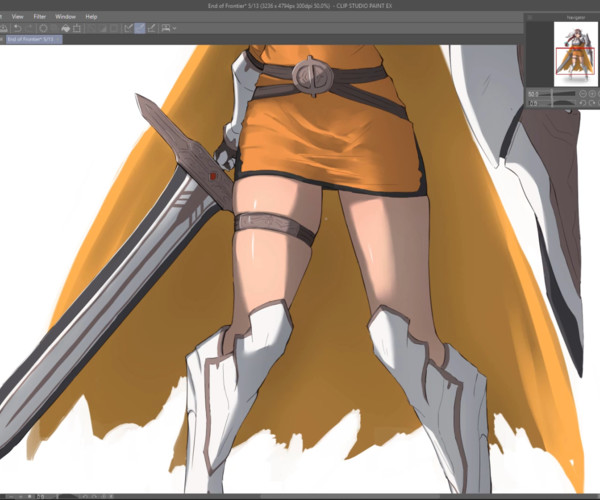Screen dimensions: 600x500
Task: Open the Navigator panel menu icon
Action: 530,17
